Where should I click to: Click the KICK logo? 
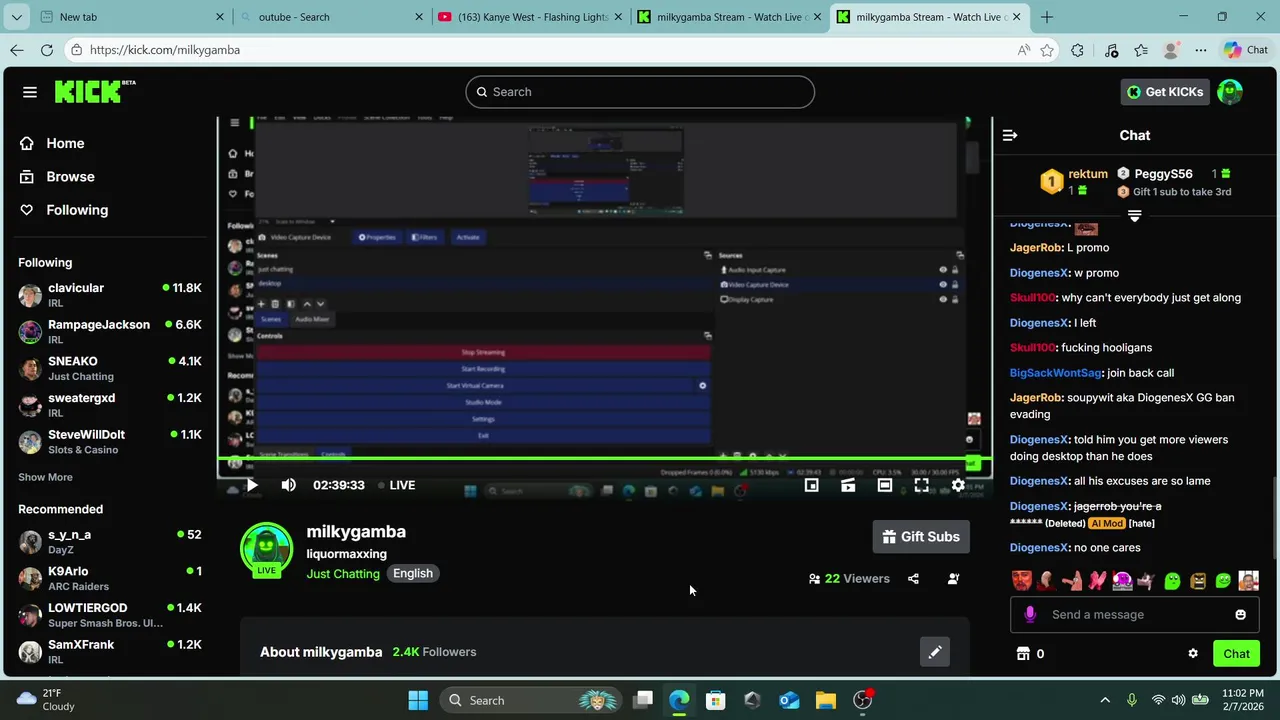pos(95,91)
